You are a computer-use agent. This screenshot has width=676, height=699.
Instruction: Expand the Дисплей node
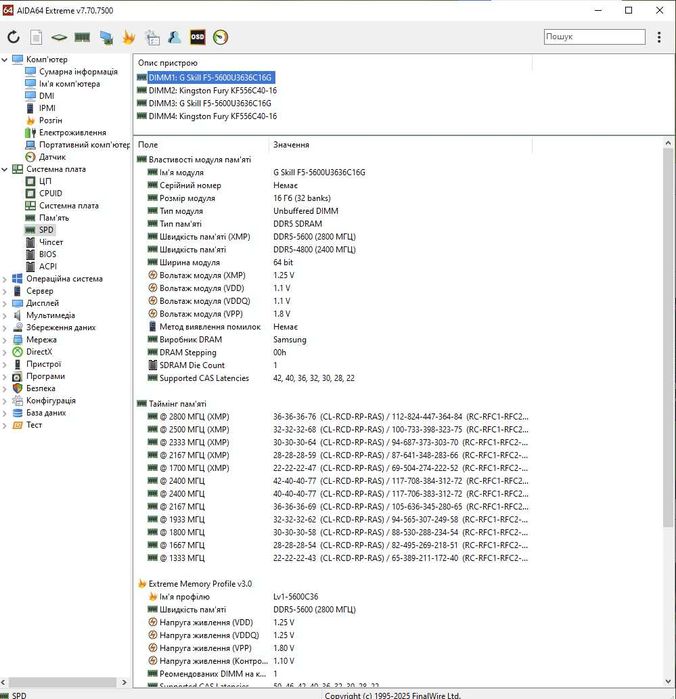[4, 303]
